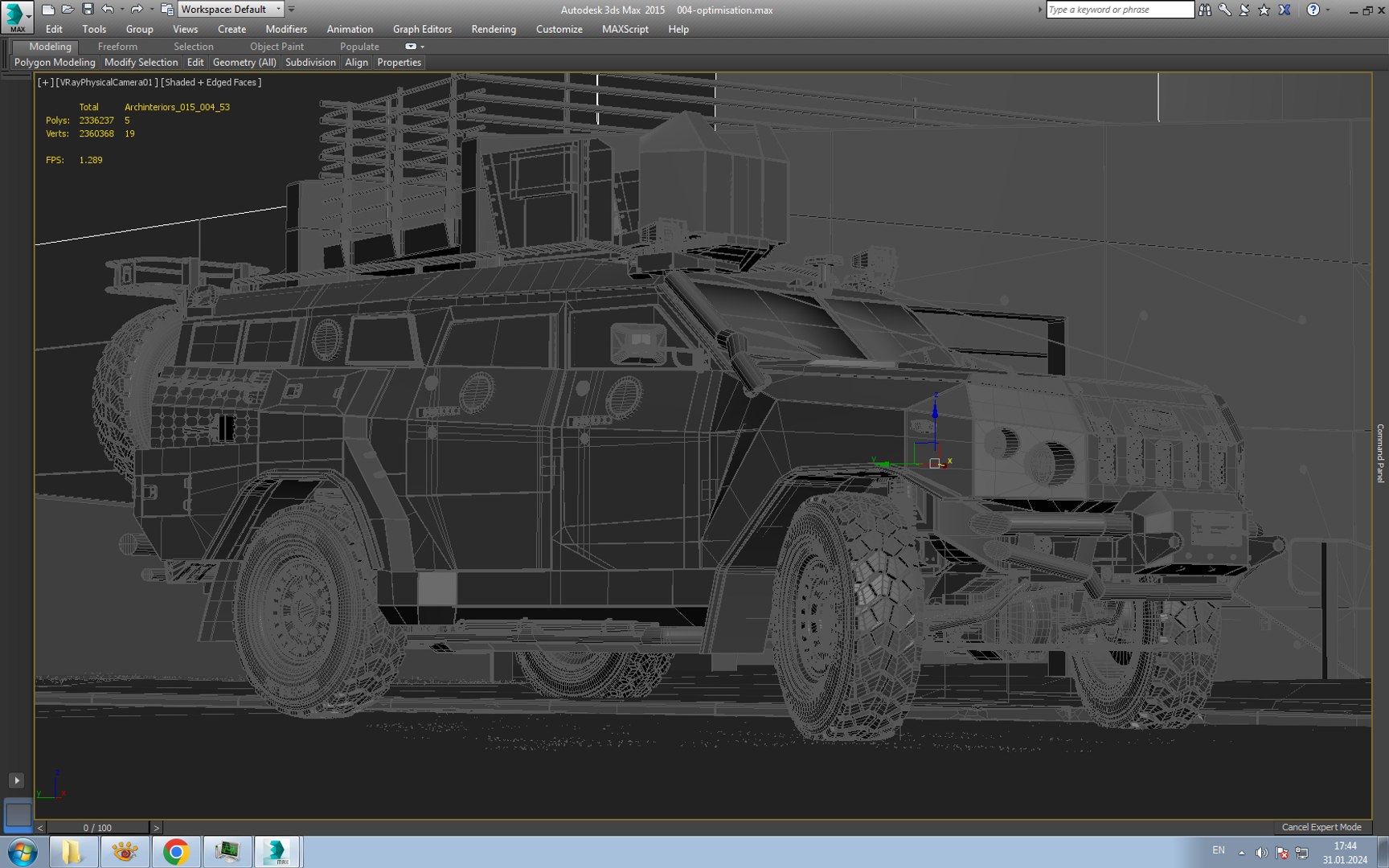This screenshot has width=1389, height=868.
Task: Click the Redo arrow icon
Action: pos(137,10)
